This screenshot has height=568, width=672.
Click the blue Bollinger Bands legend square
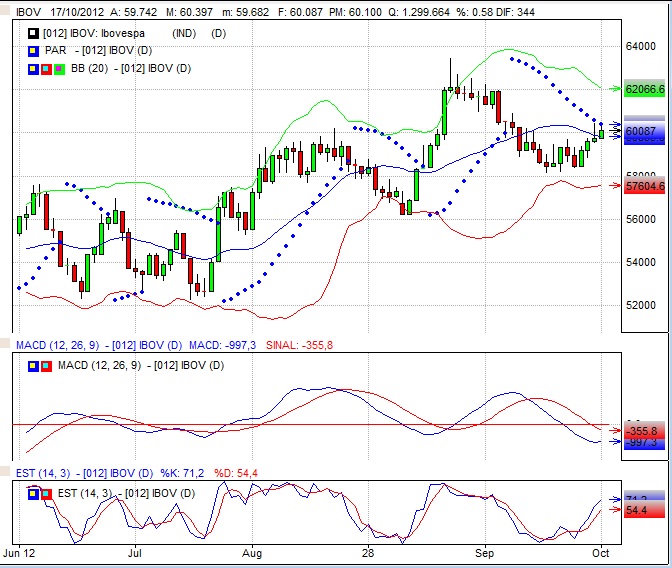coord(34,68)
